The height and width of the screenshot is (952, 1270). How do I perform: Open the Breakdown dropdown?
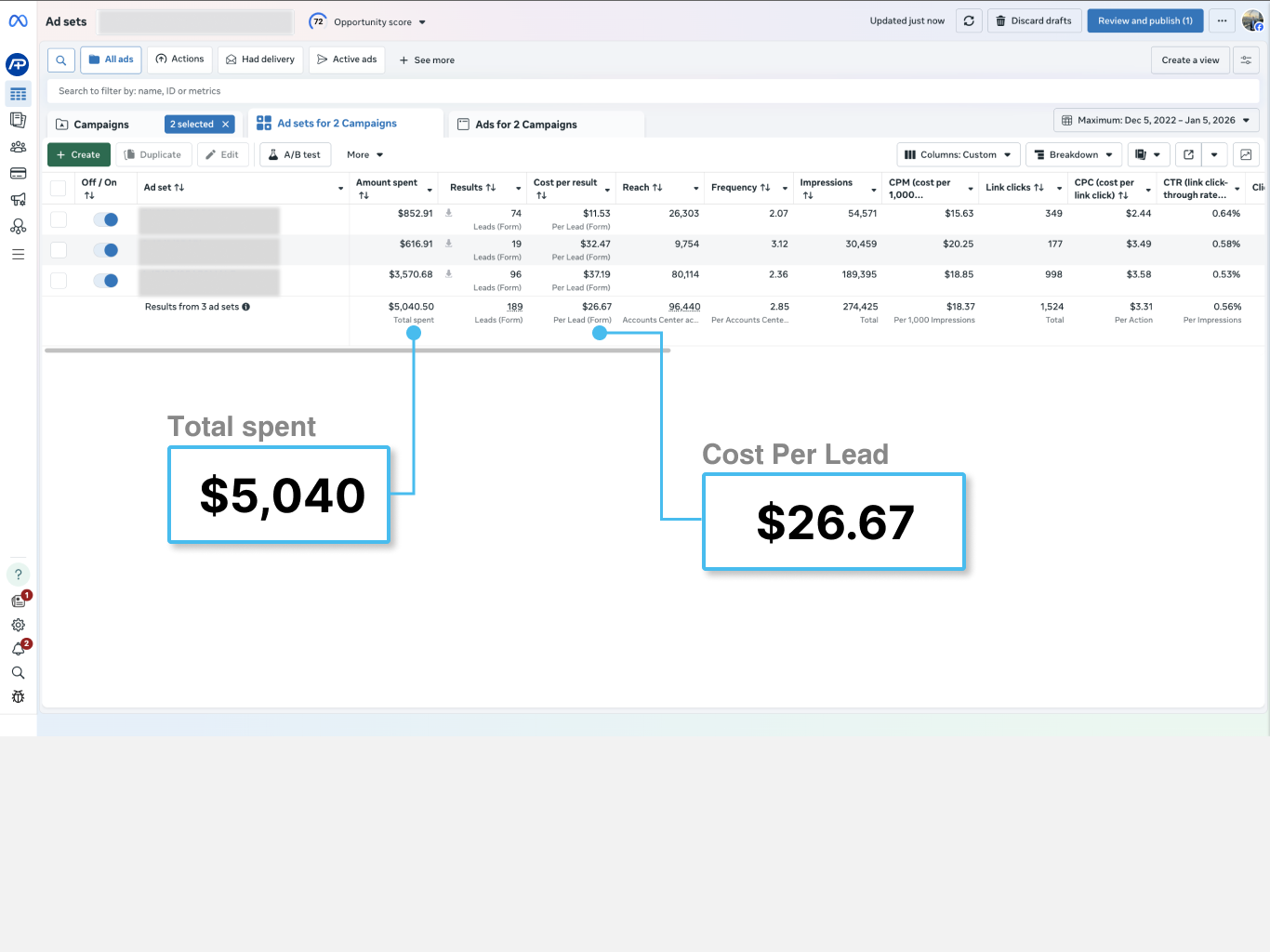1073,154
